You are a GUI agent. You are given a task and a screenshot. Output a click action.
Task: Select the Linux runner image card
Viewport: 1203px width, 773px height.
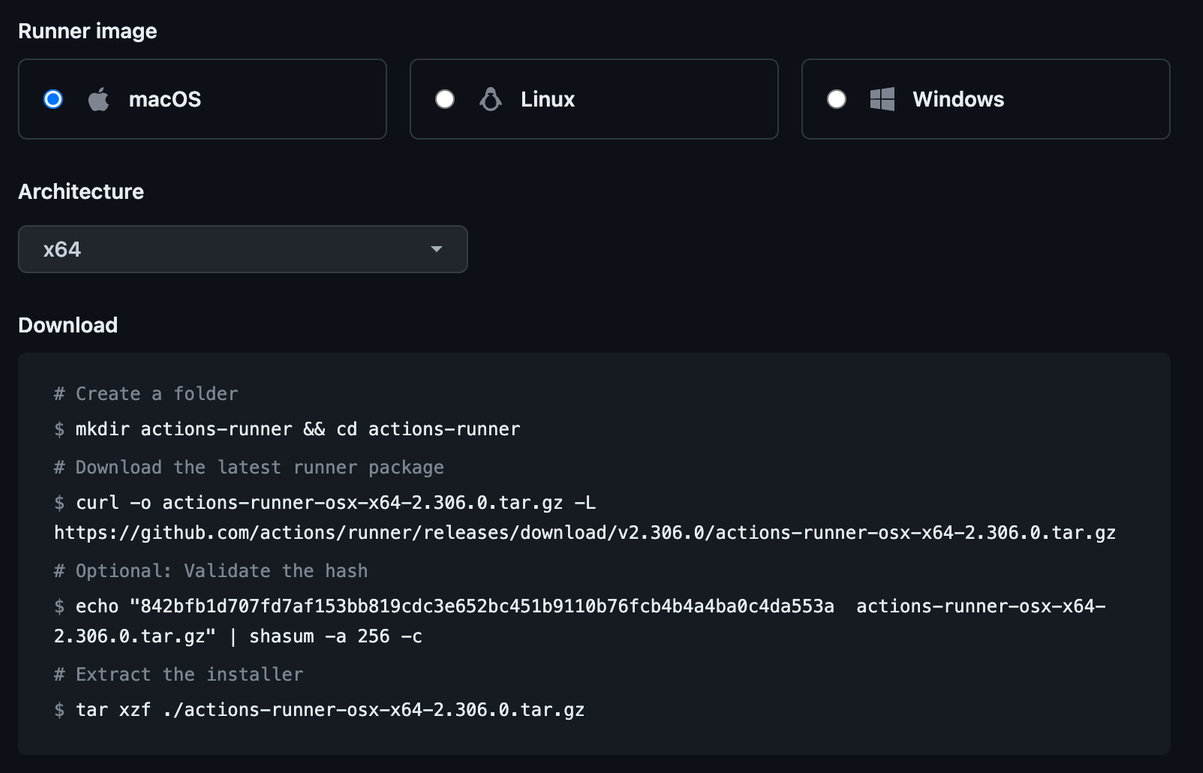[594, 98]
